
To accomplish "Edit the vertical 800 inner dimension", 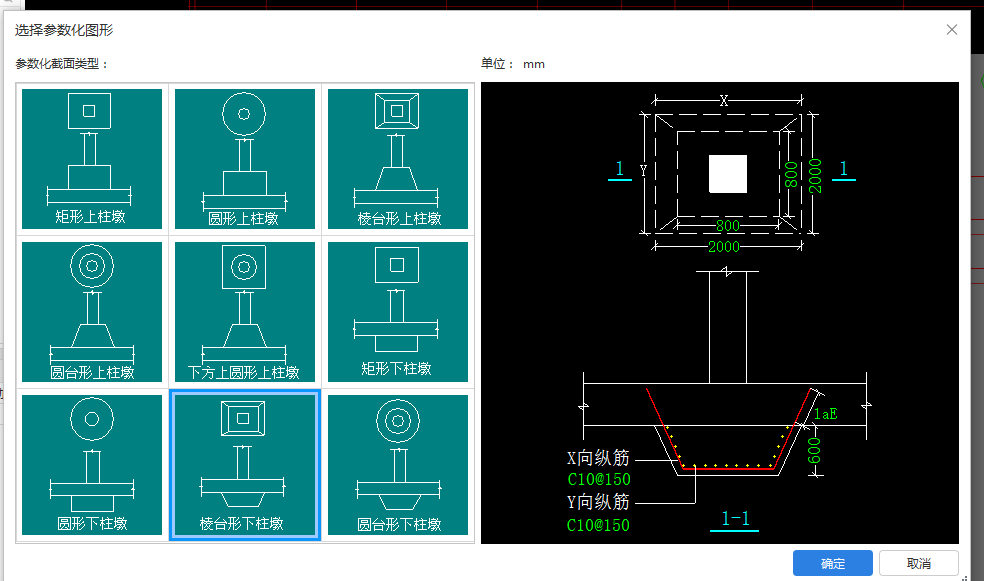I will coord(791,174).
